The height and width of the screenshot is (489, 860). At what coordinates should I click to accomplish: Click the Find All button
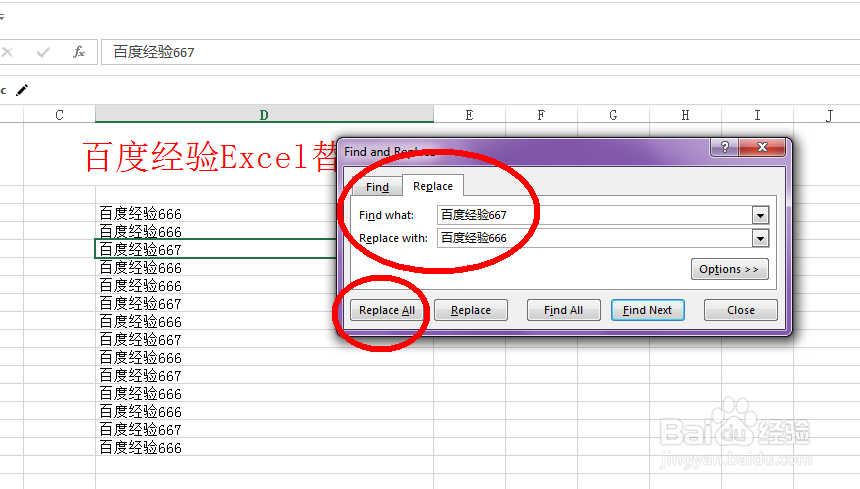tap(563, 310)
